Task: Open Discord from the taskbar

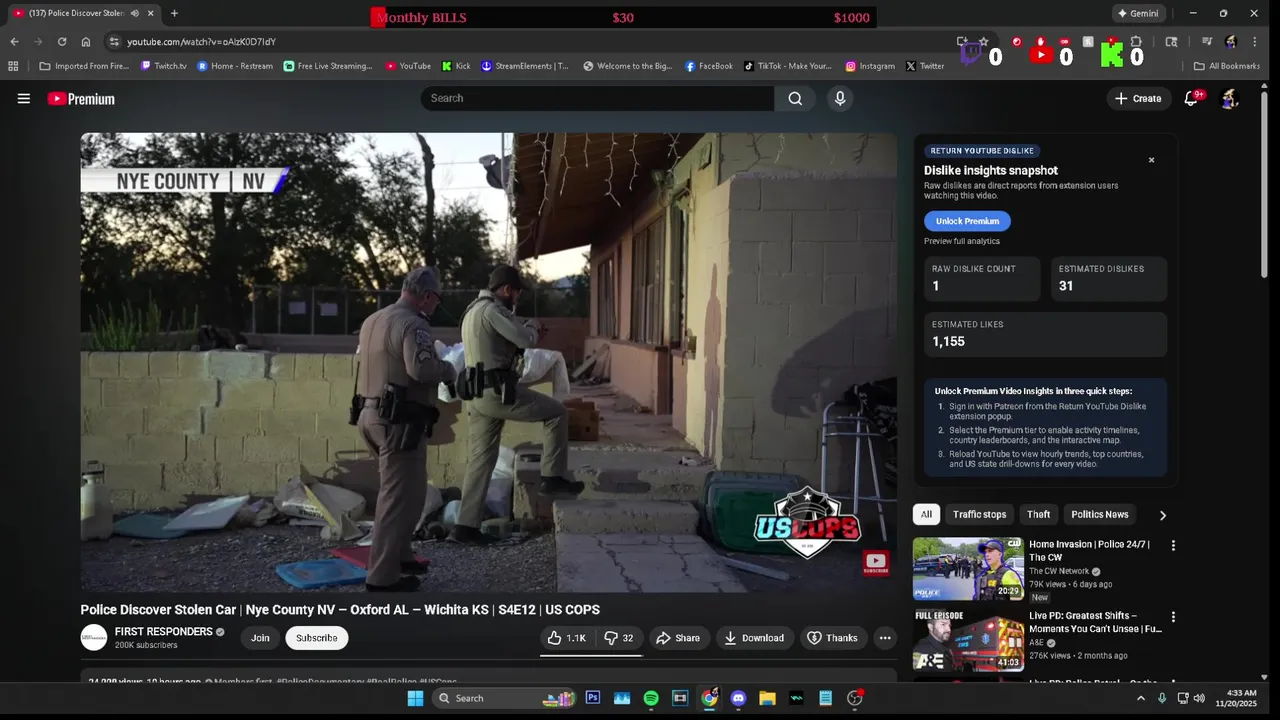Action: pyautogui.click(x=738, y=698)
